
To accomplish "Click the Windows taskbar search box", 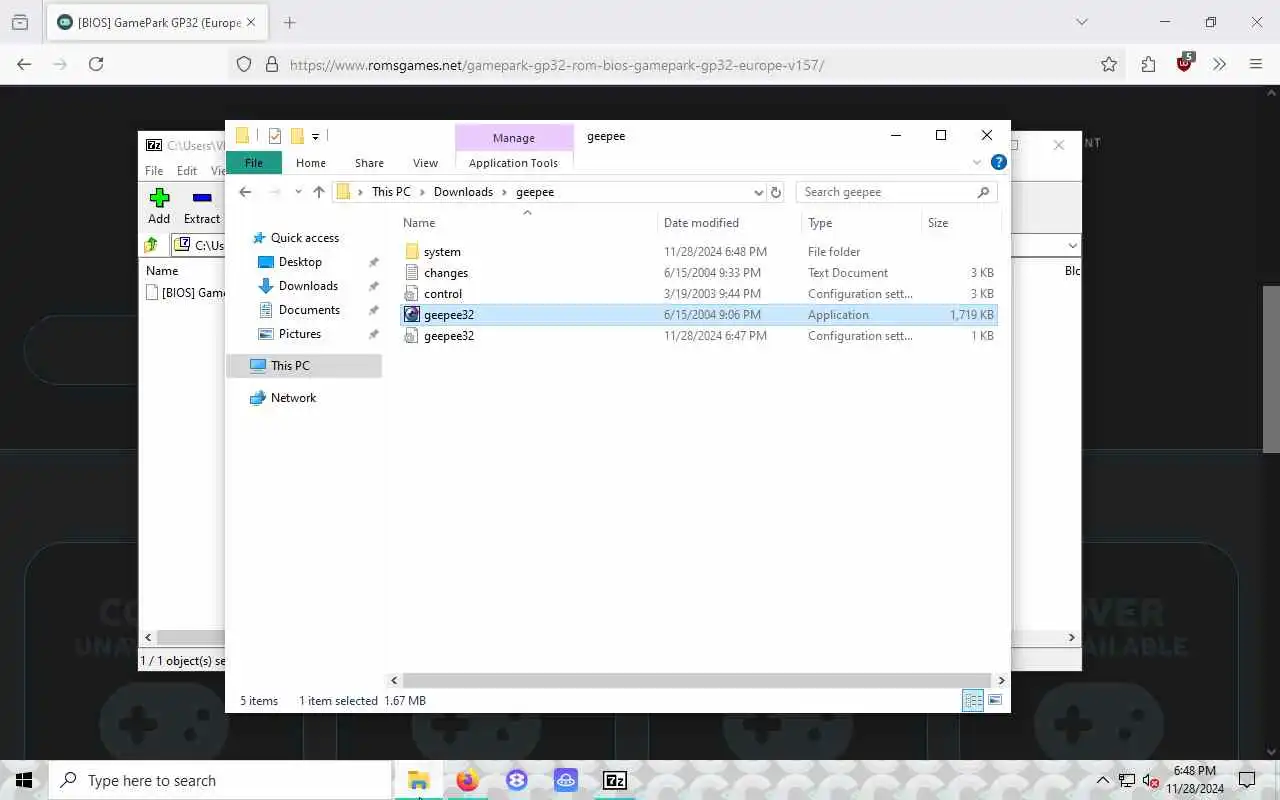I will (221, 780).
